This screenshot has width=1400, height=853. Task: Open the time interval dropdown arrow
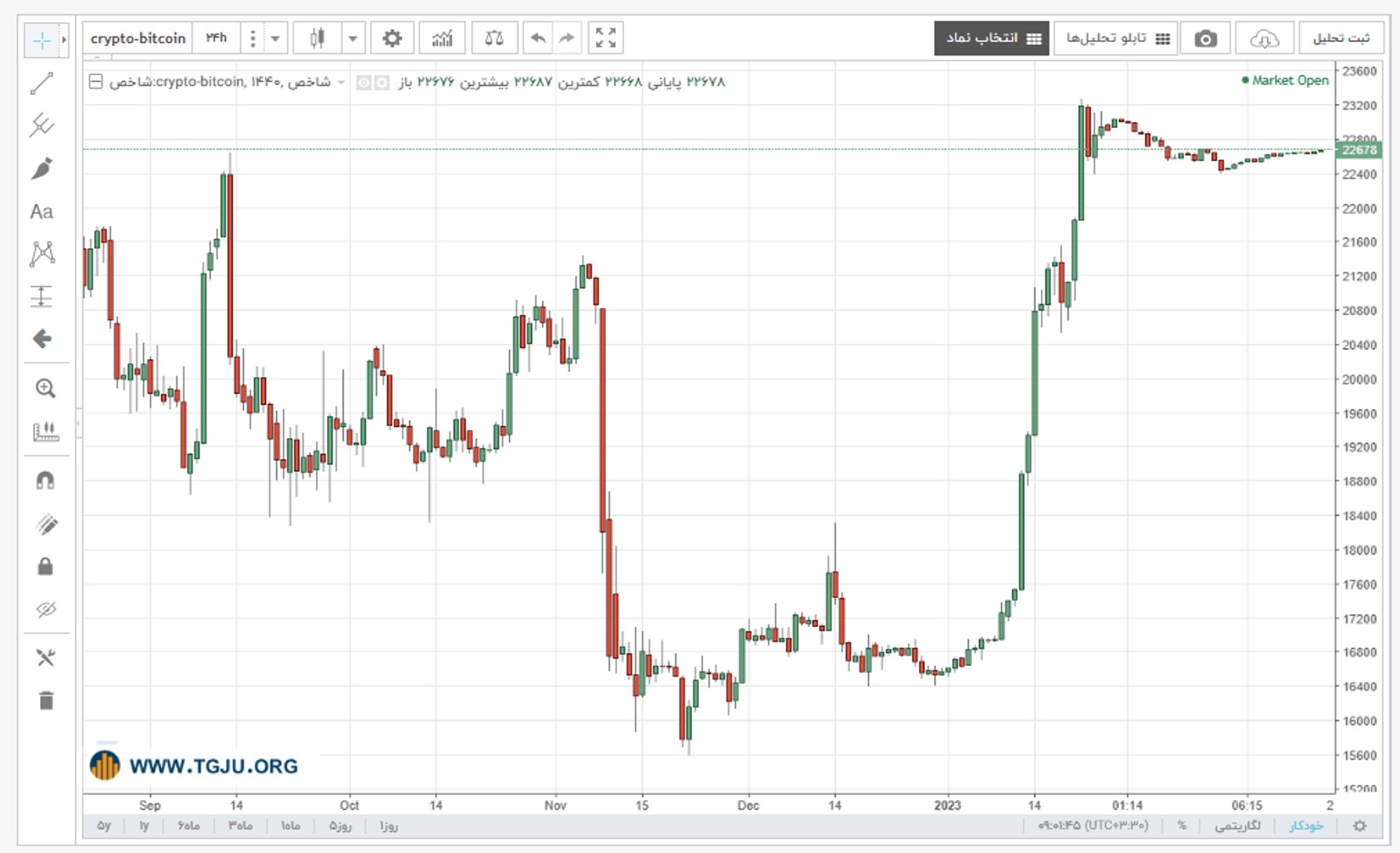point(275,38)
